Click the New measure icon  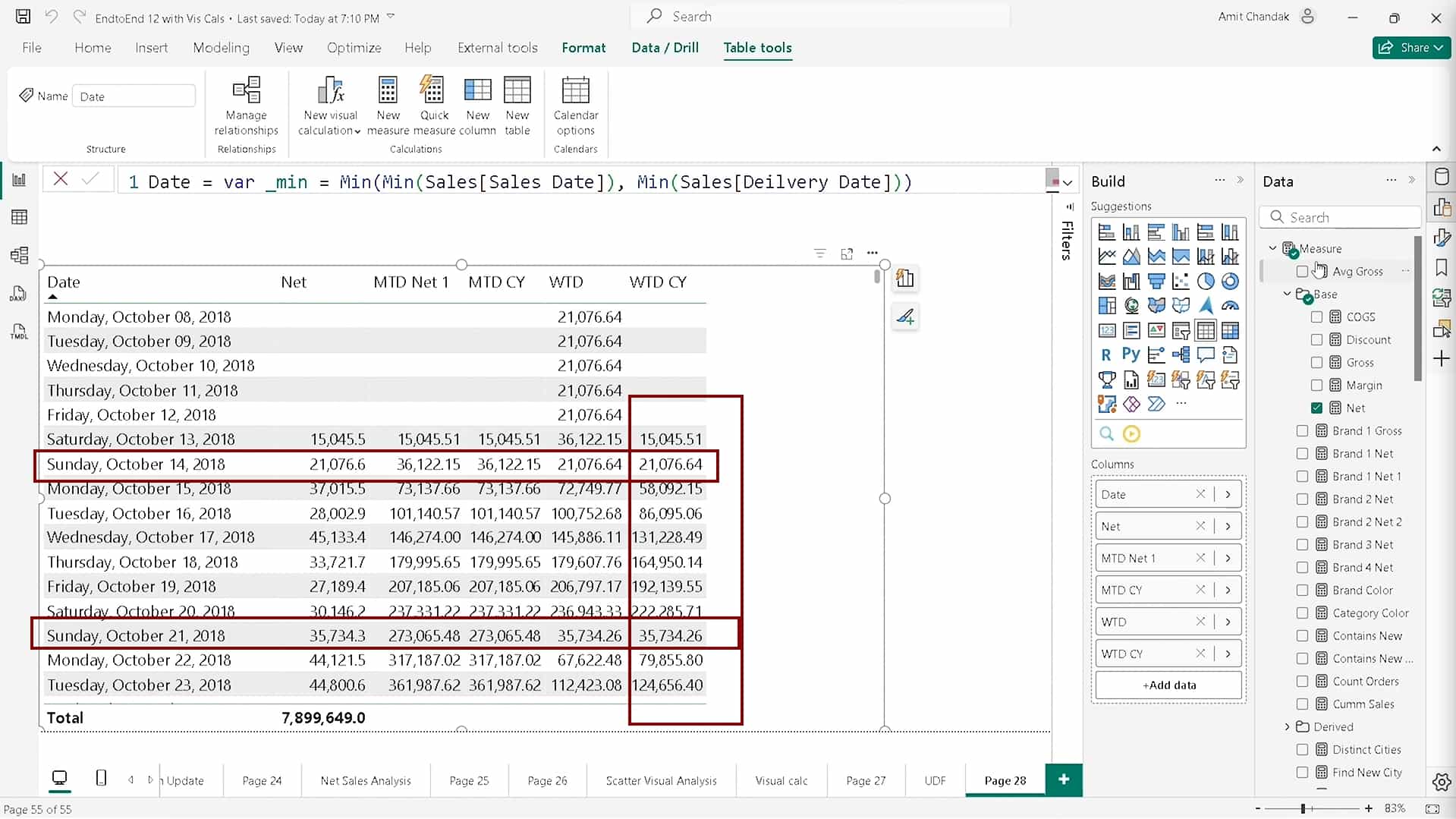click(388, 104)
